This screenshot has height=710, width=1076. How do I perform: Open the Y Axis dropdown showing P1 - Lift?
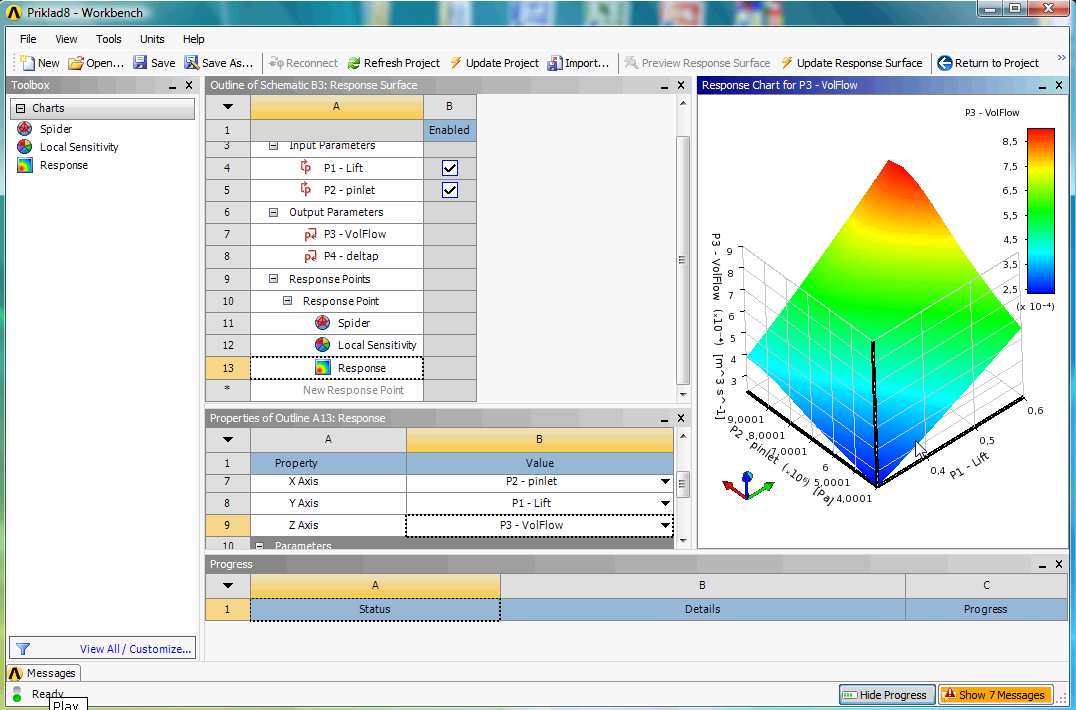(x=665, y=504)
